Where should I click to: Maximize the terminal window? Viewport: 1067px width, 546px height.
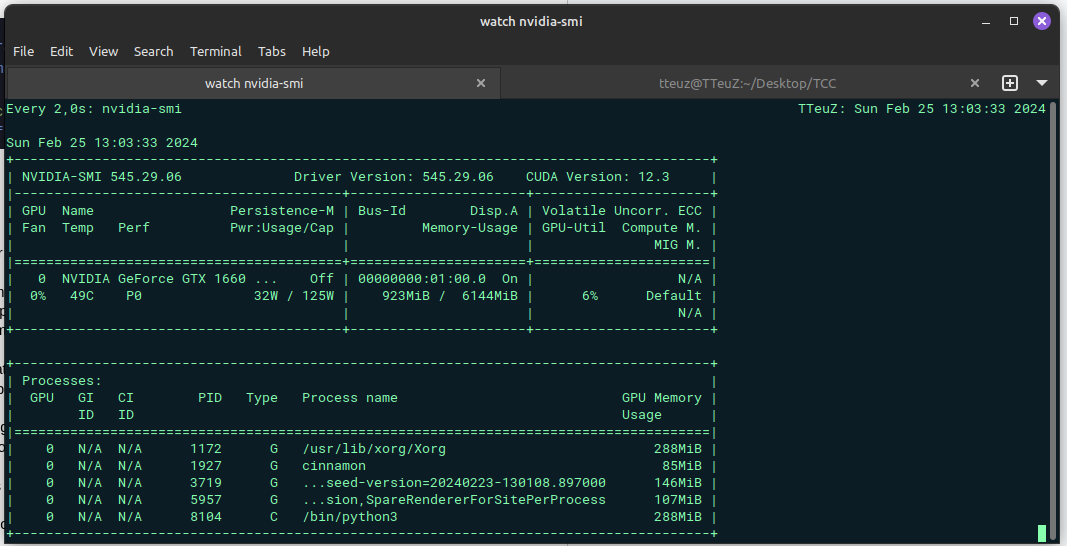click(x=1014, y=22)
